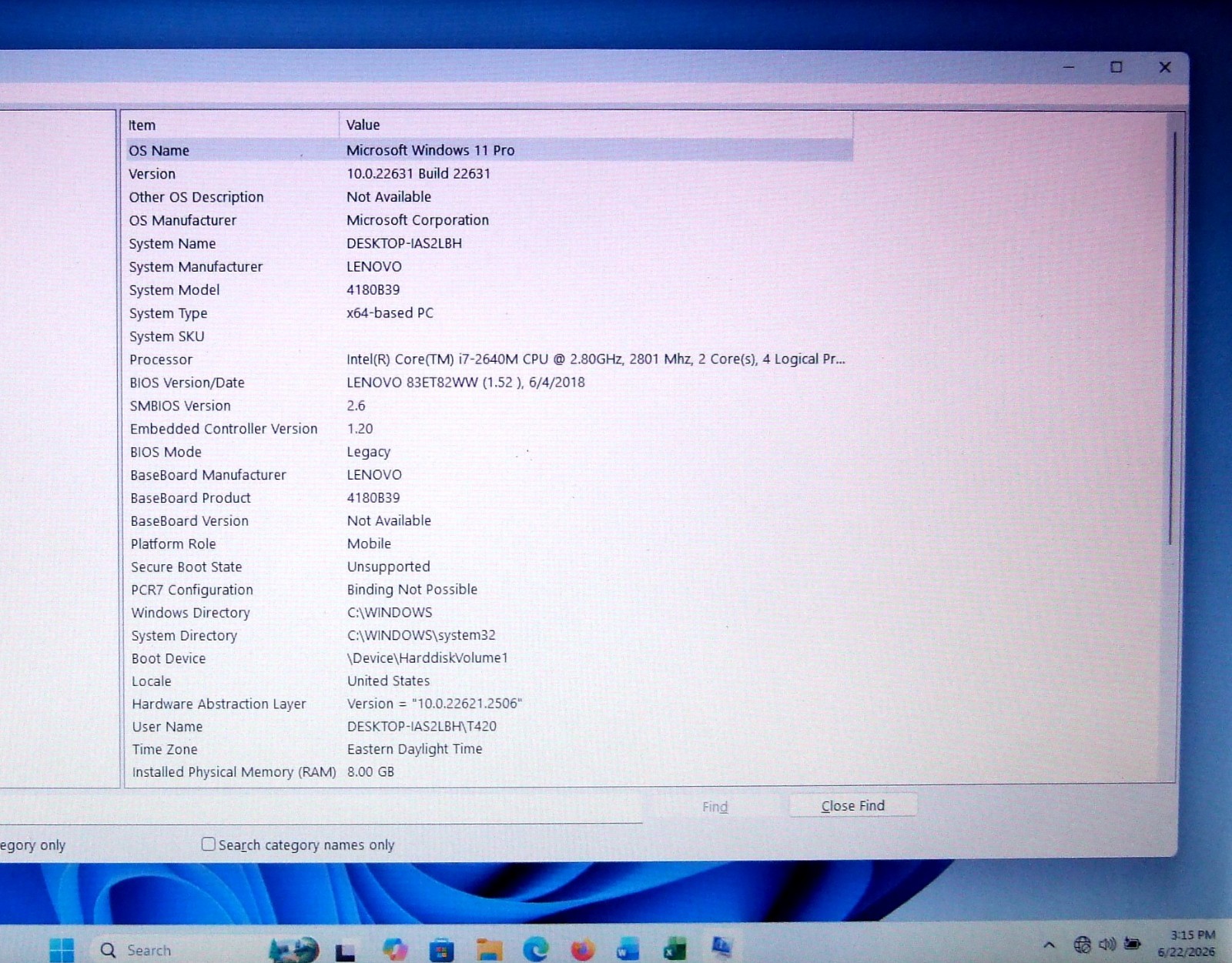Select the Other OS Description row
The image size is (1232, 963).
pyautogui.click(x=489, y=196)
